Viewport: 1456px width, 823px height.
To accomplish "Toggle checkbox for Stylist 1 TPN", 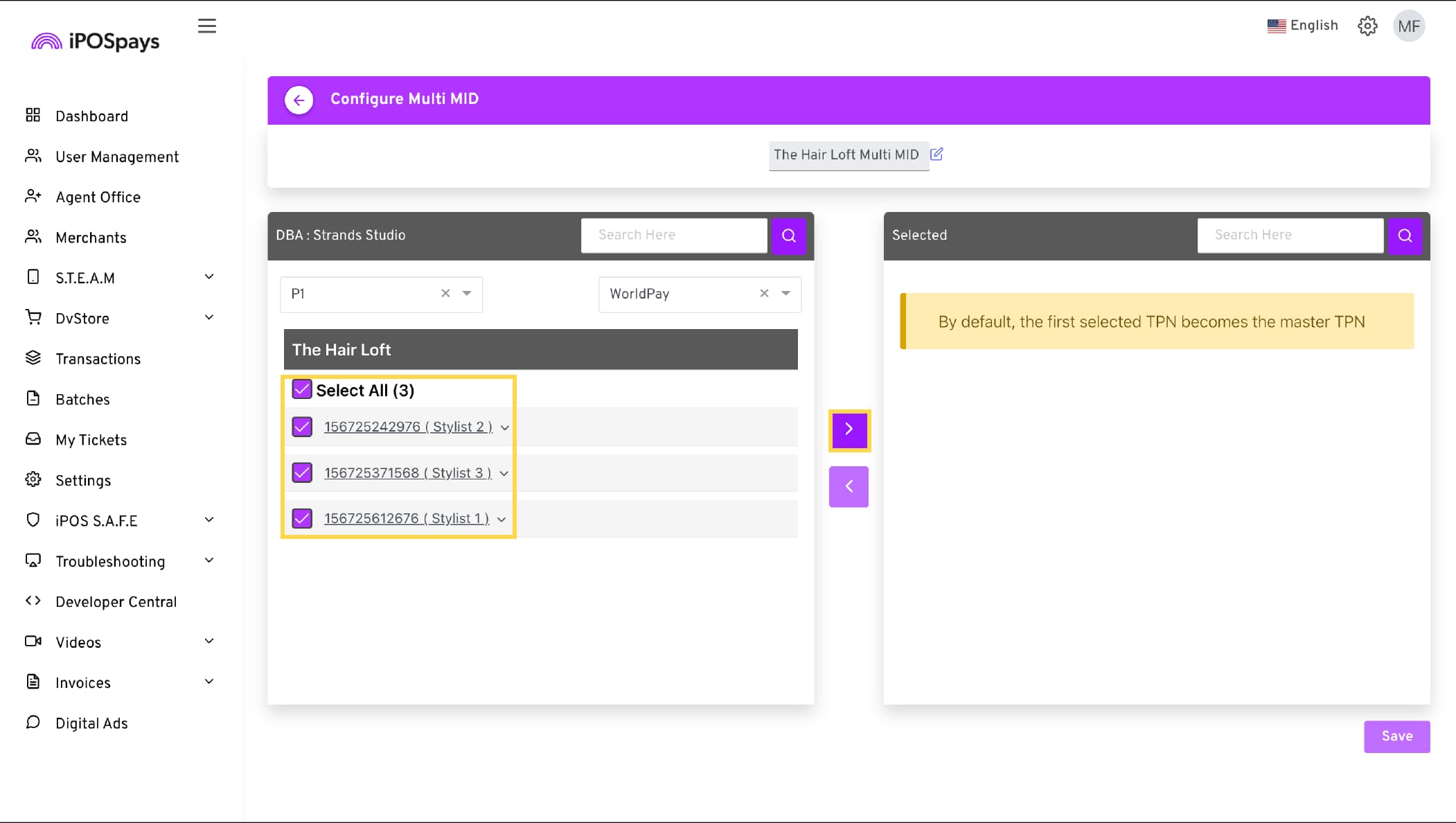I will pos(302,518).
